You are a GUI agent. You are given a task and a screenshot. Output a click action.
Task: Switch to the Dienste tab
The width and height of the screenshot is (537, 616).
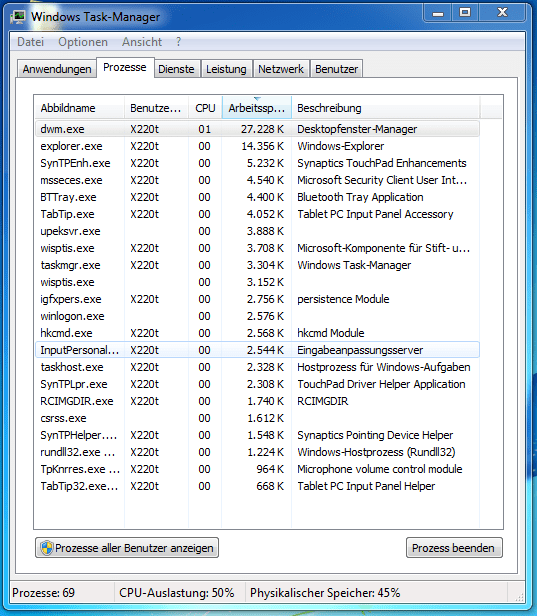tap(176, 69)
